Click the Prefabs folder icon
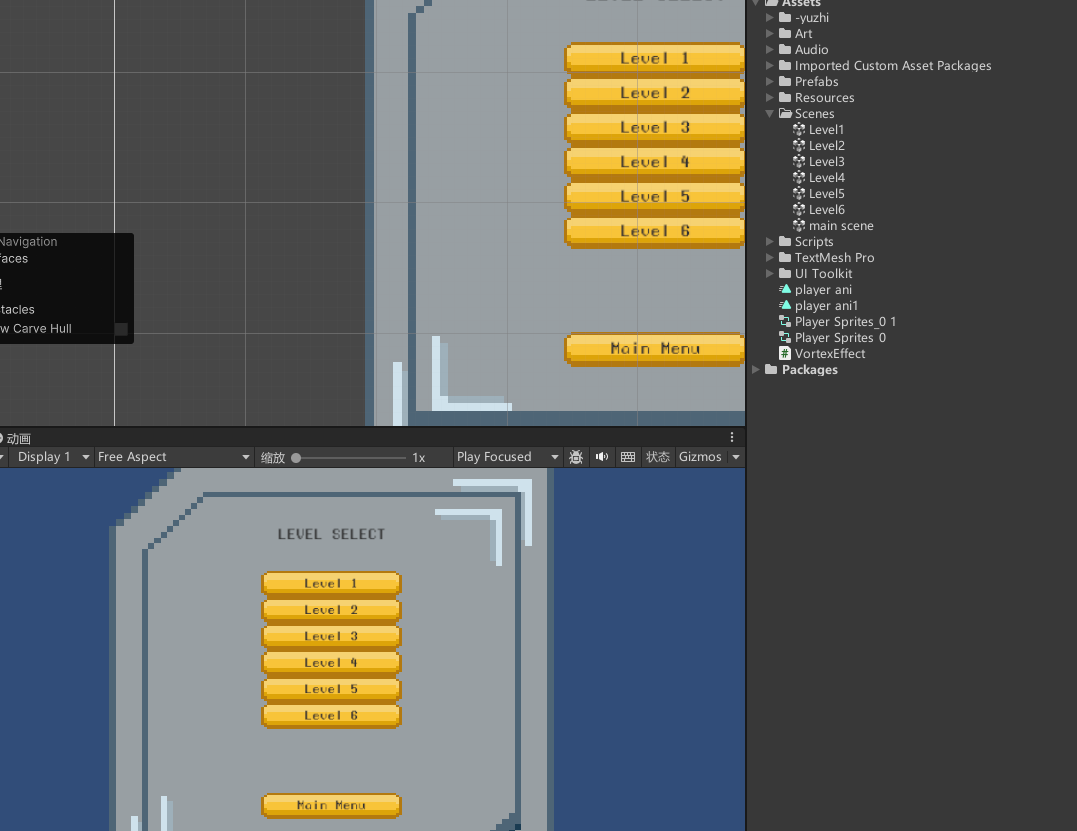The height and width of the screenshot is (831, 1077). pos(785,81)
